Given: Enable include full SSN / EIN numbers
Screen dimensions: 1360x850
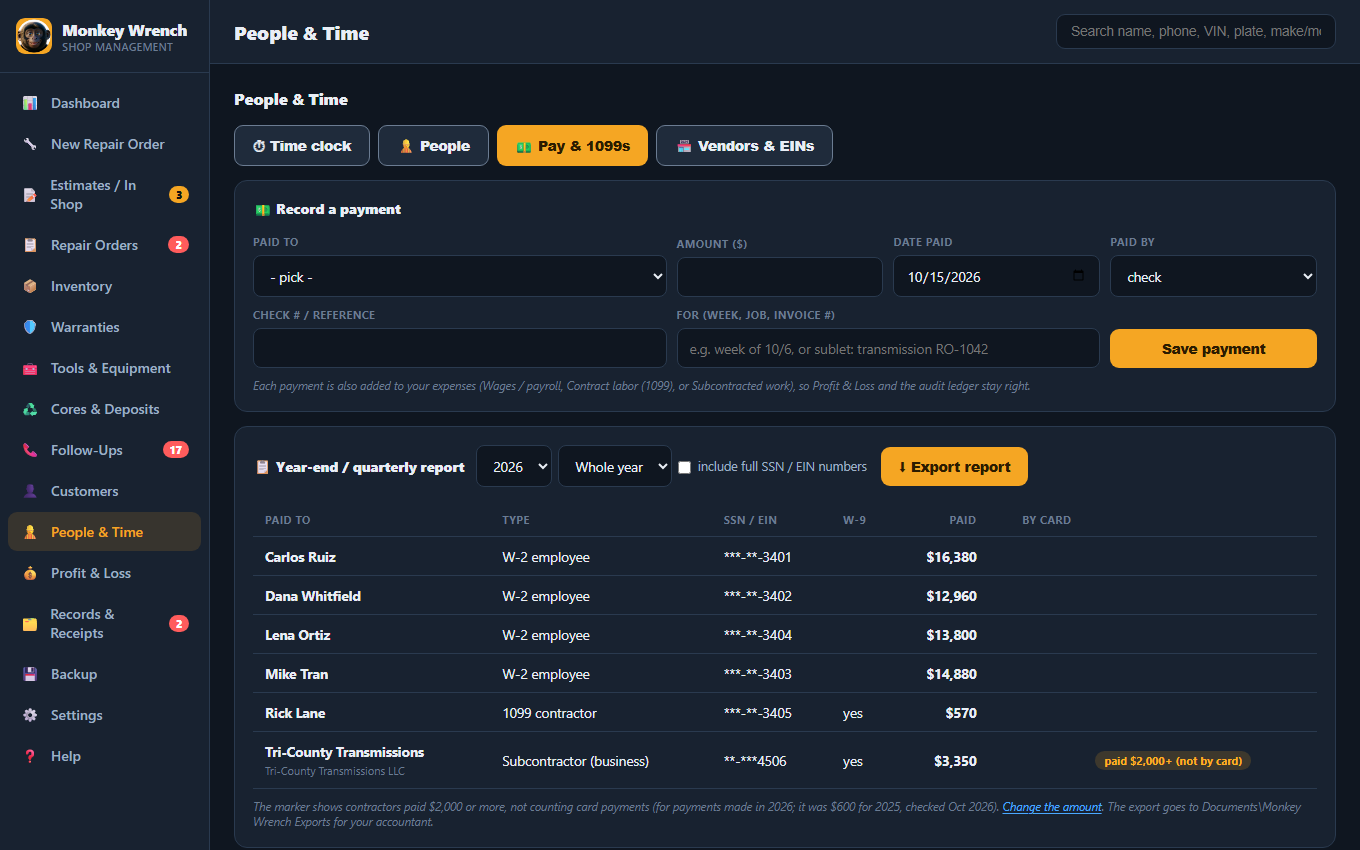Looking at the screenshot, I should click(x=685, y=467).
